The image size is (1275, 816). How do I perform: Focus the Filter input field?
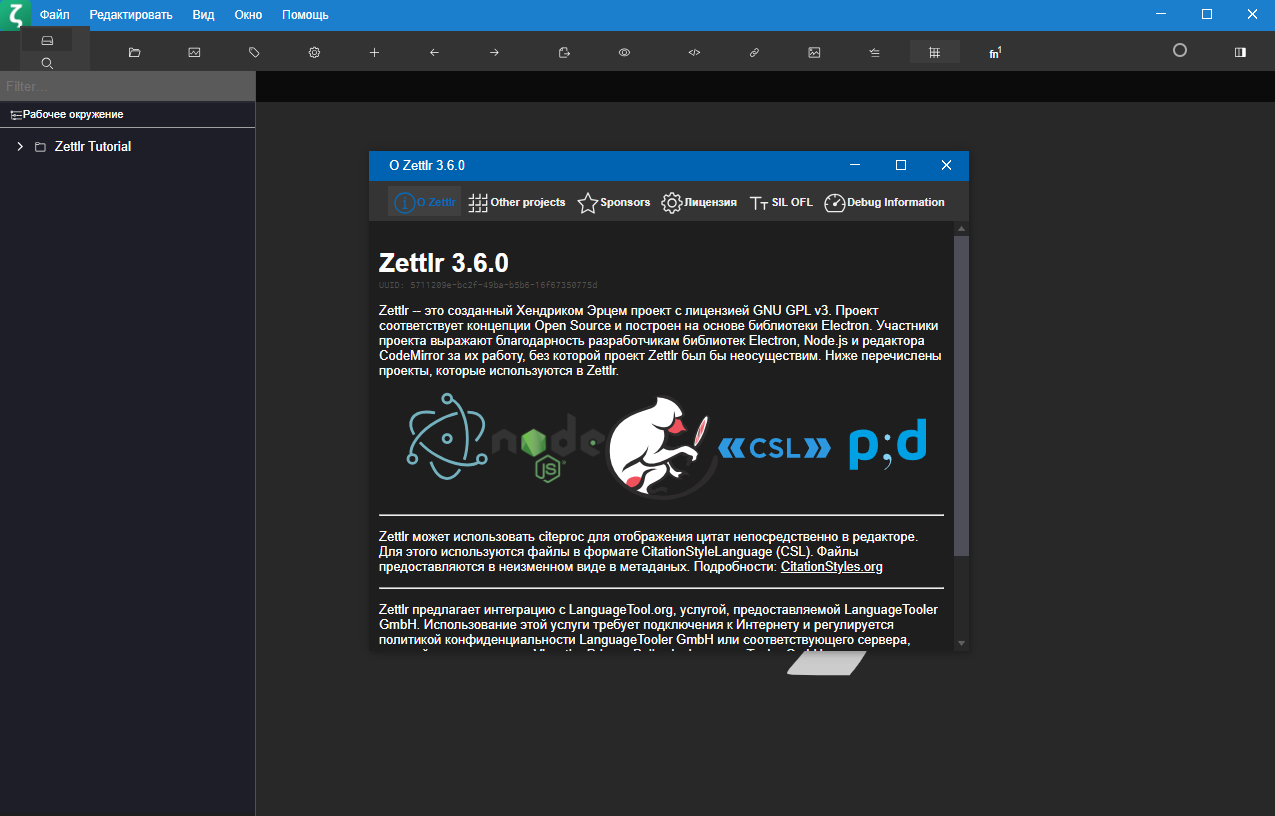pyautogui.click(x=127, y=87)
